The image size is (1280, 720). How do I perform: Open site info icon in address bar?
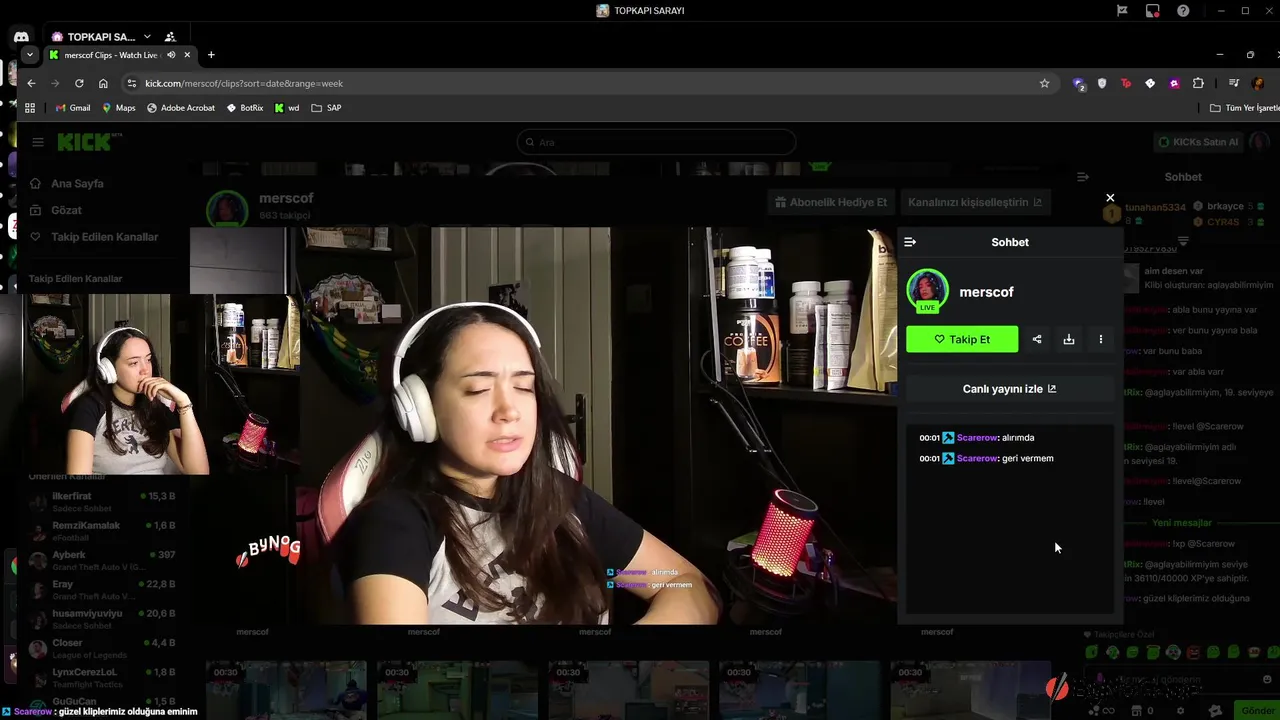tap(131, 83)
